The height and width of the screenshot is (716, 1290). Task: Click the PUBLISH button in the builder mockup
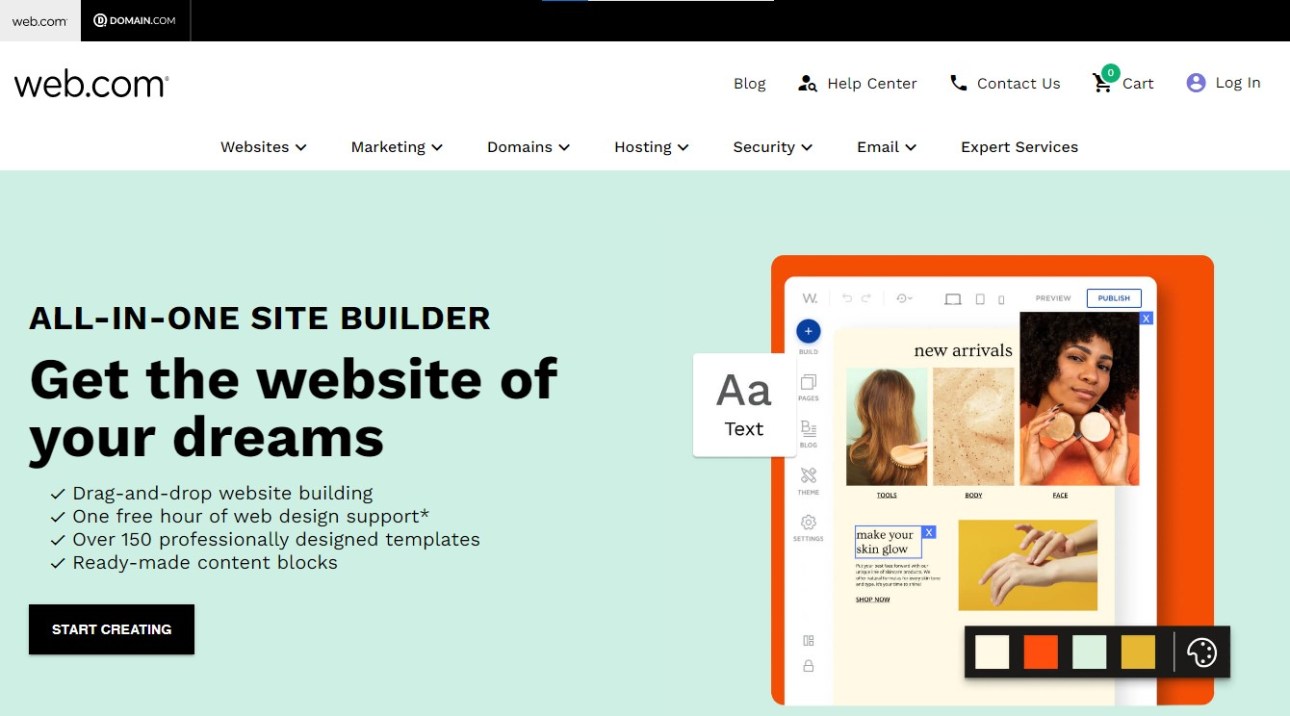click(x=1114, y=298)
